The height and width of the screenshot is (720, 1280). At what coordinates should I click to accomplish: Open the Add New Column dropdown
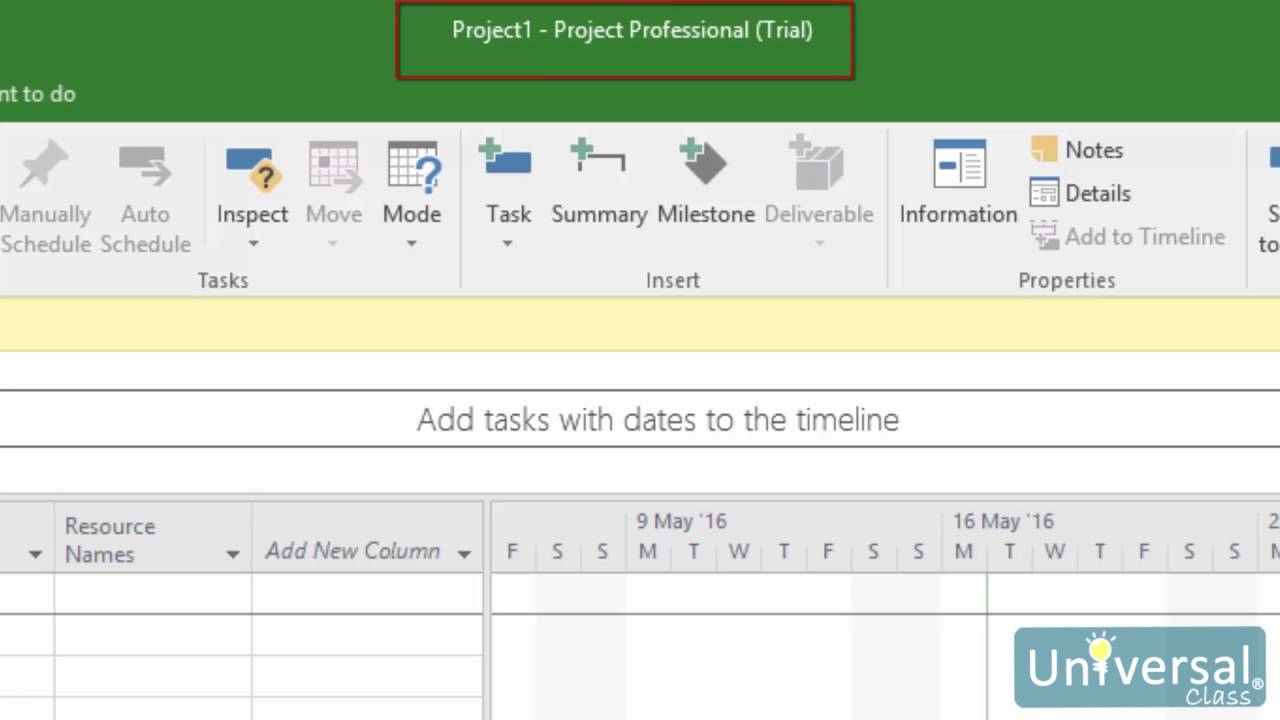pos(464,554)
